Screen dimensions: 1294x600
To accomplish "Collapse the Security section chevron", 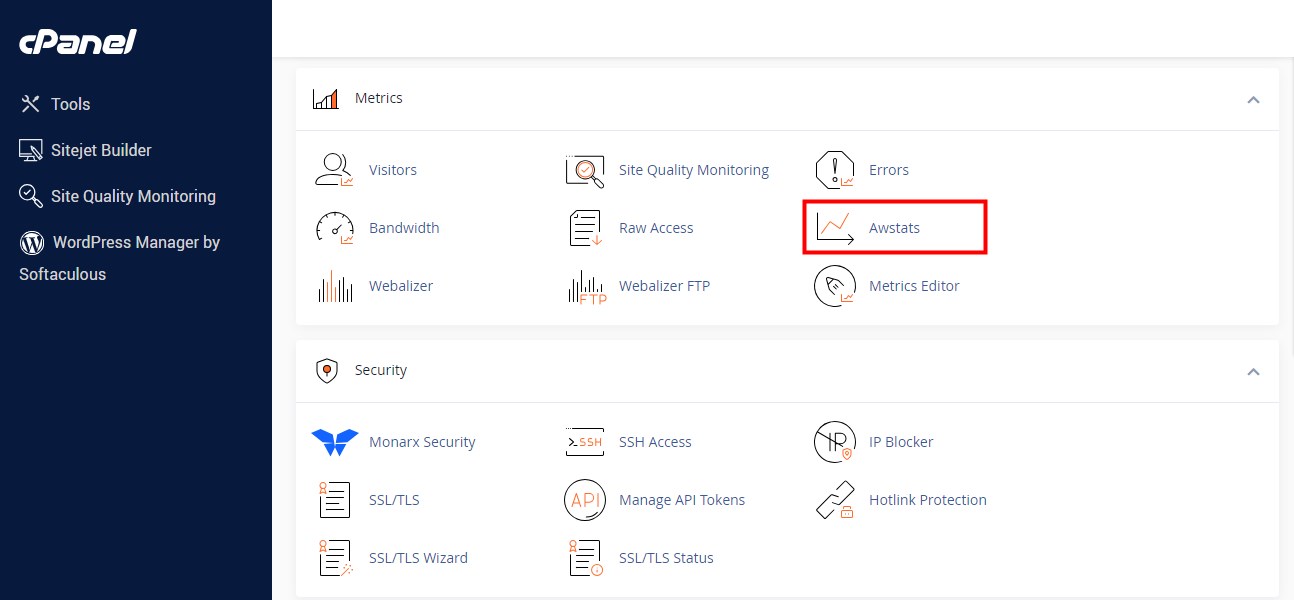I will pyautogui.click(x=1253, y=372).
